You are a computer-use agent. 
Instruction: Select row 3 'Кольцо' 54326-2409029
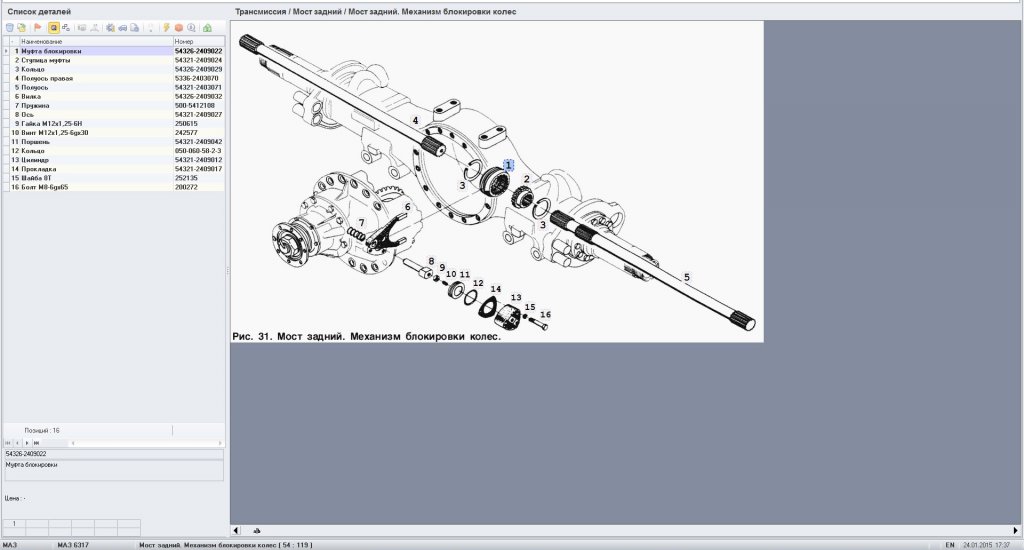tap(114, 69)
